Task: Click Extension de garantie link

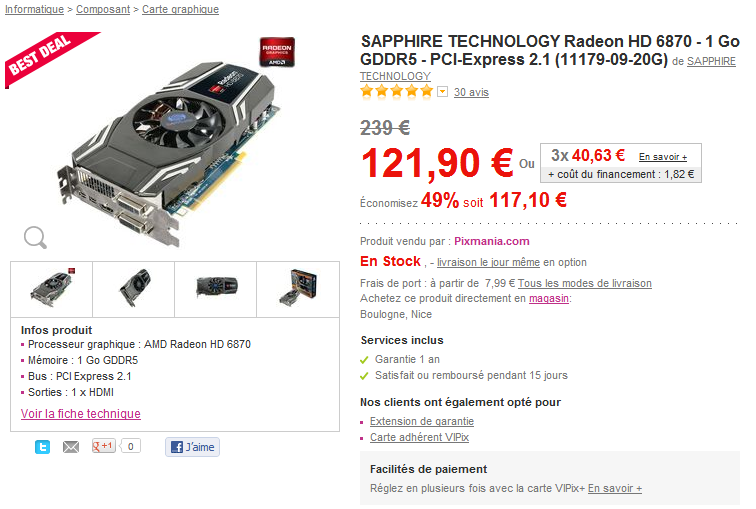Action: tap(421, 421)
